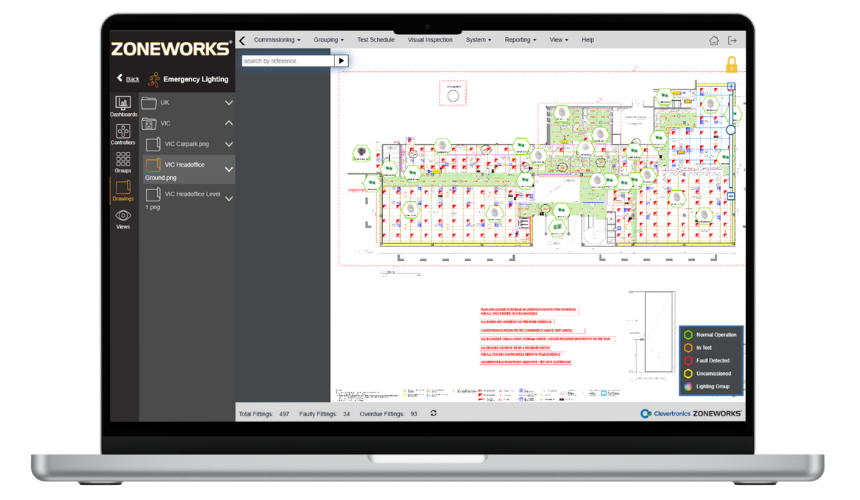Open the Test Schedule menu item
The image size is (860, 500).
(x=375, y=40)
